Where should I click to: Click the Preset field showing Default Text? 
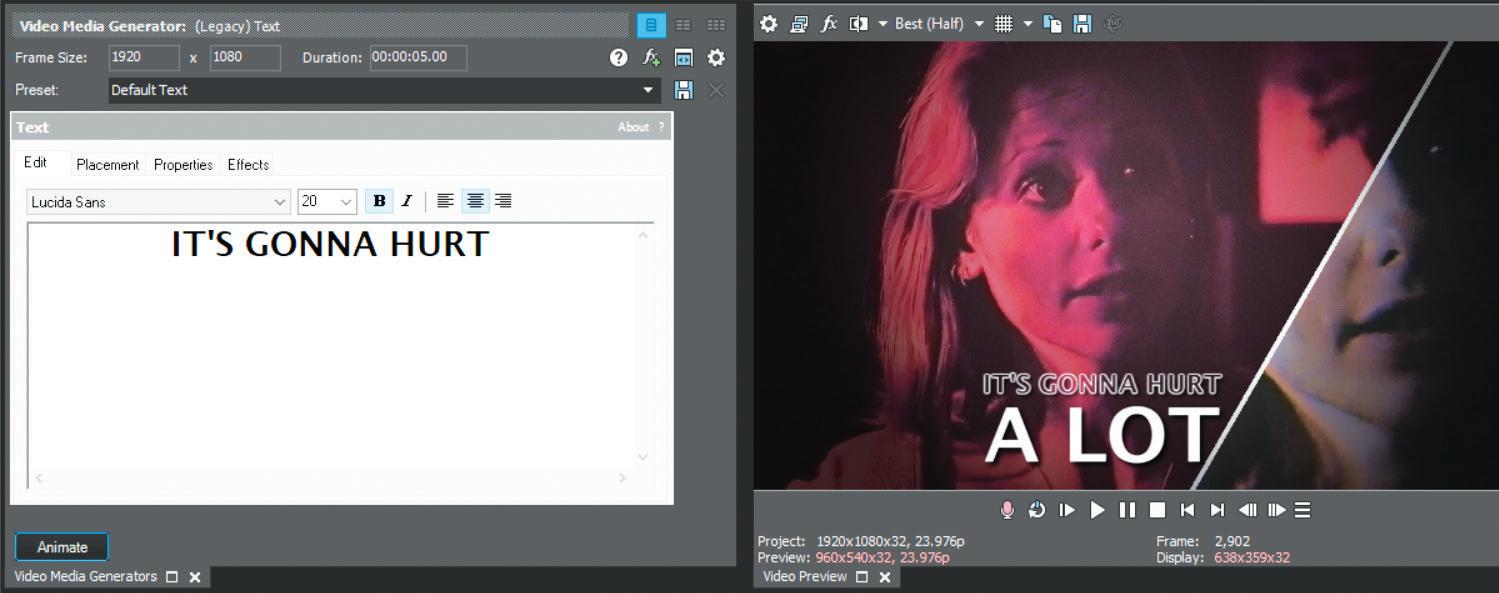[384, 90]
